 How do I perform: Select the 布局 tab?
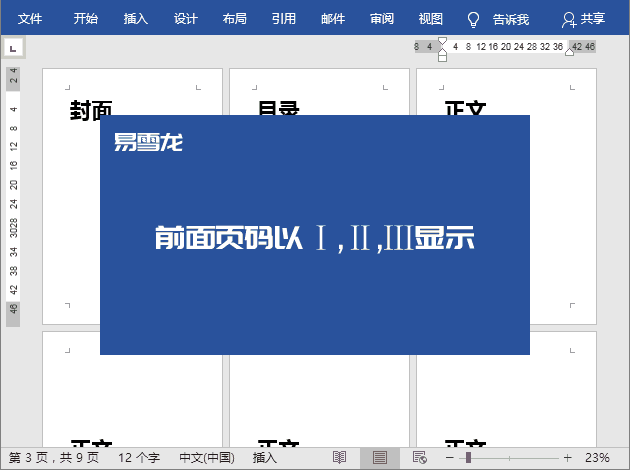coord(235,18)
